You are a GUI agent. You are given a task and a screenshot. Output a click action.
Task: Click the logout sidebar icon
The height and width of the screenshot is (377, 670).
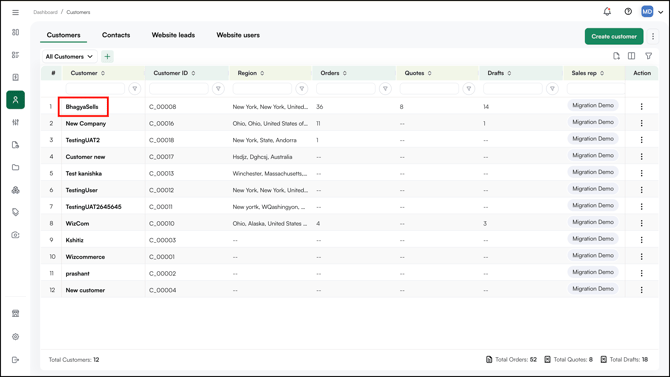click(x=15, y=360)
